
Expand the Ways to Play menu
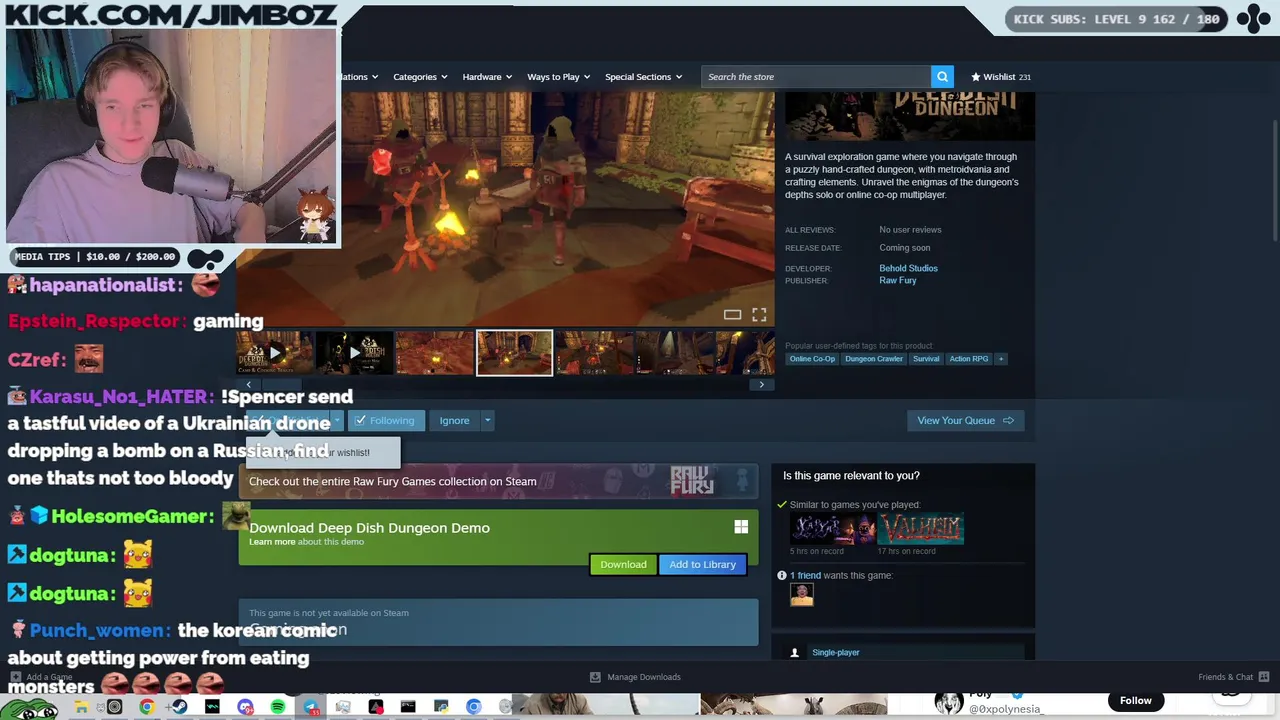click(x=558, y=77)
